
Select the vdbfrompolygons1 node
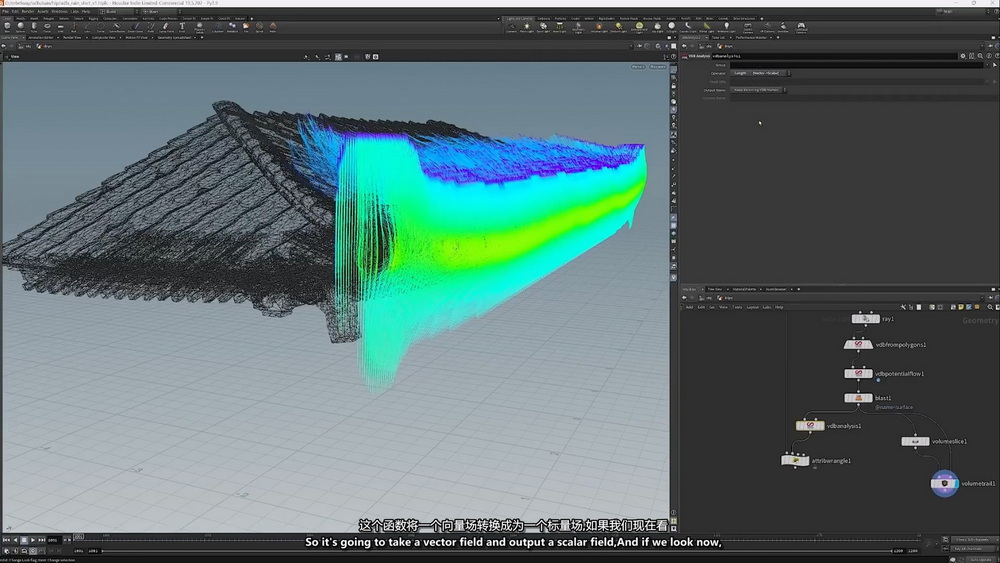pos(858,344)
